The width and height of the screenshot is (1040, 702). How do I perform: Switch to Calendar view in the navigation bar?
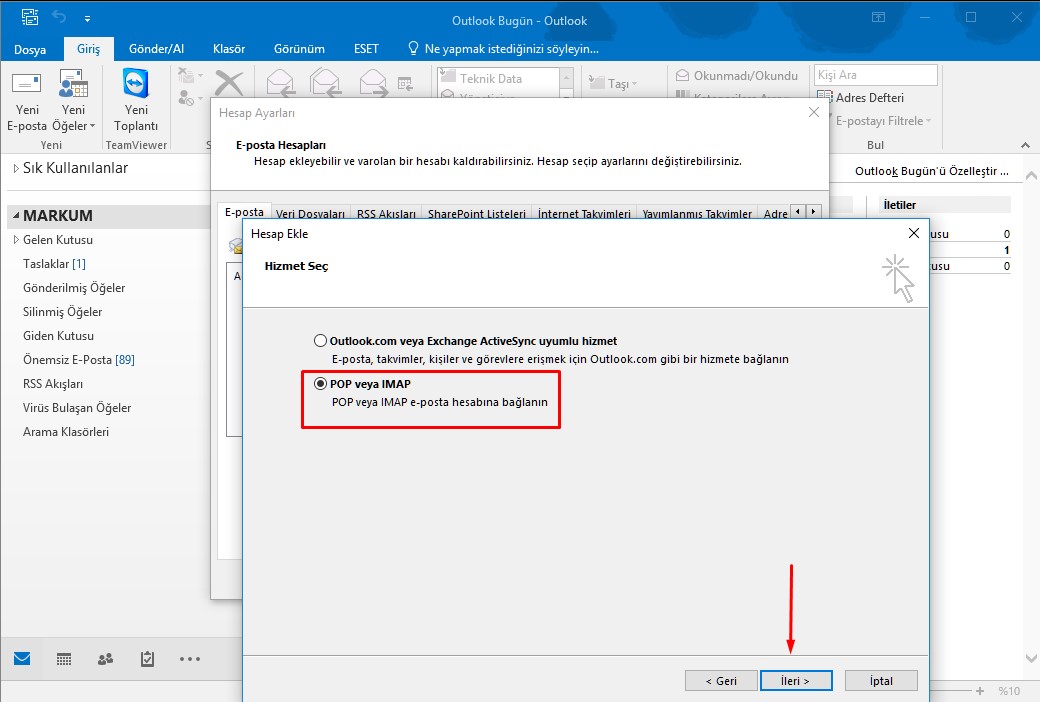point(64,659)
